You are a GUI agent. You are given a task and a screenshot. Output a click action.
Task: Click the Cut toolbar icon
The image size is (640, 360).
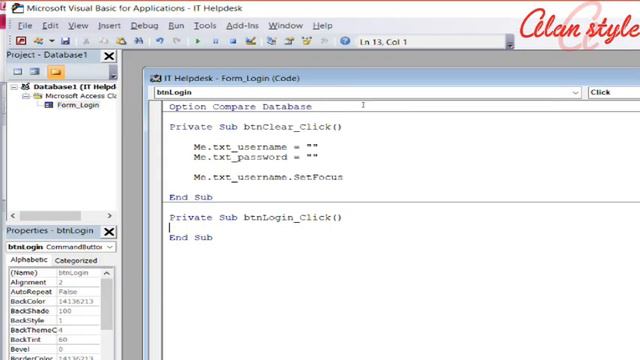[x=86, y=41]
